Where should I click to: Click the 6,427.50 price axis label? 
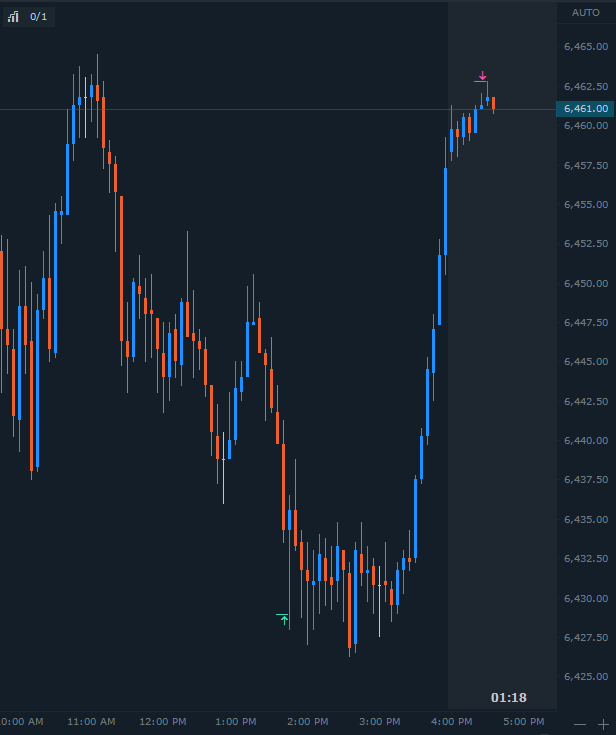click(586, 638)
